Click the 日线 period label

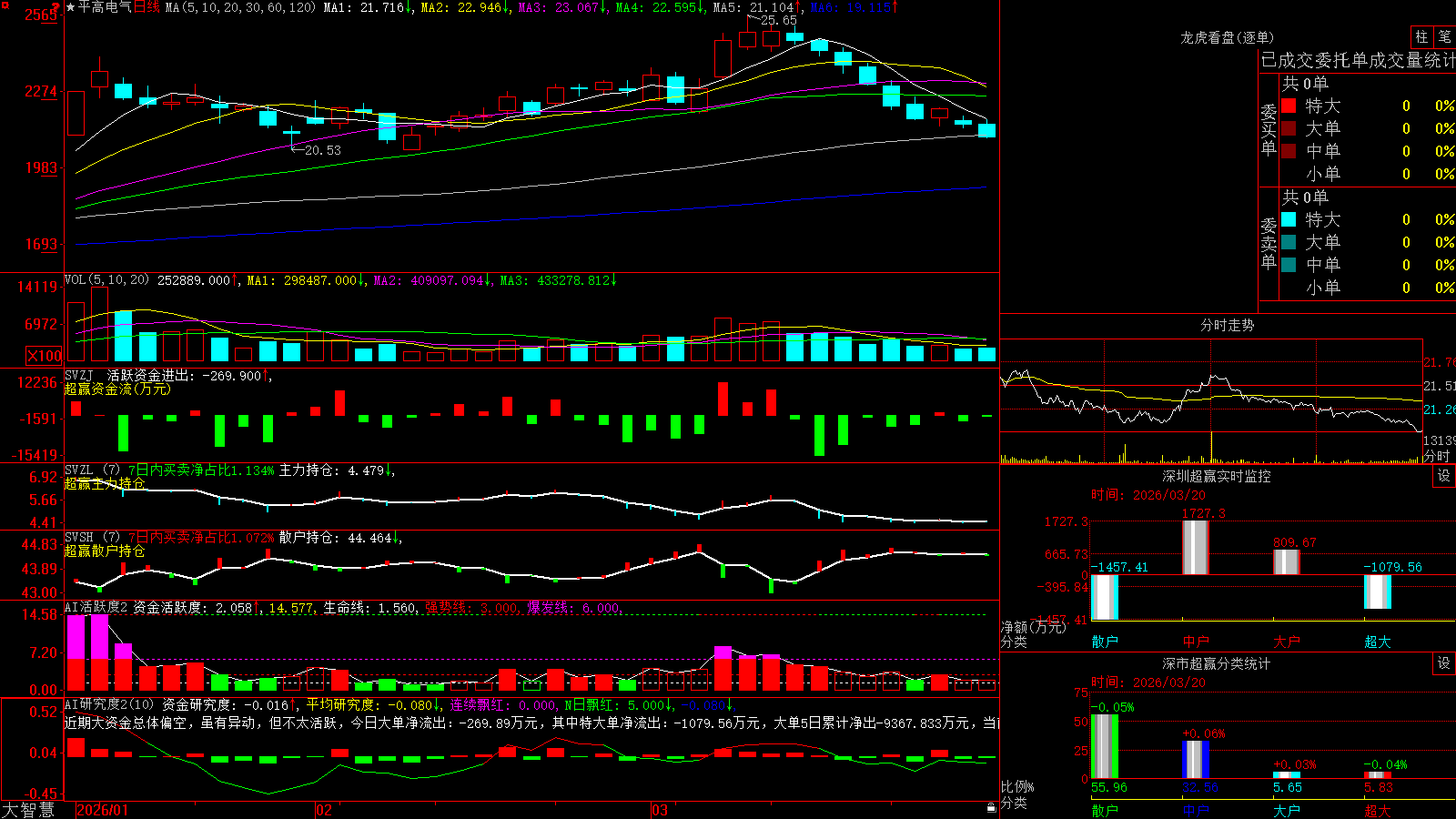147,7
